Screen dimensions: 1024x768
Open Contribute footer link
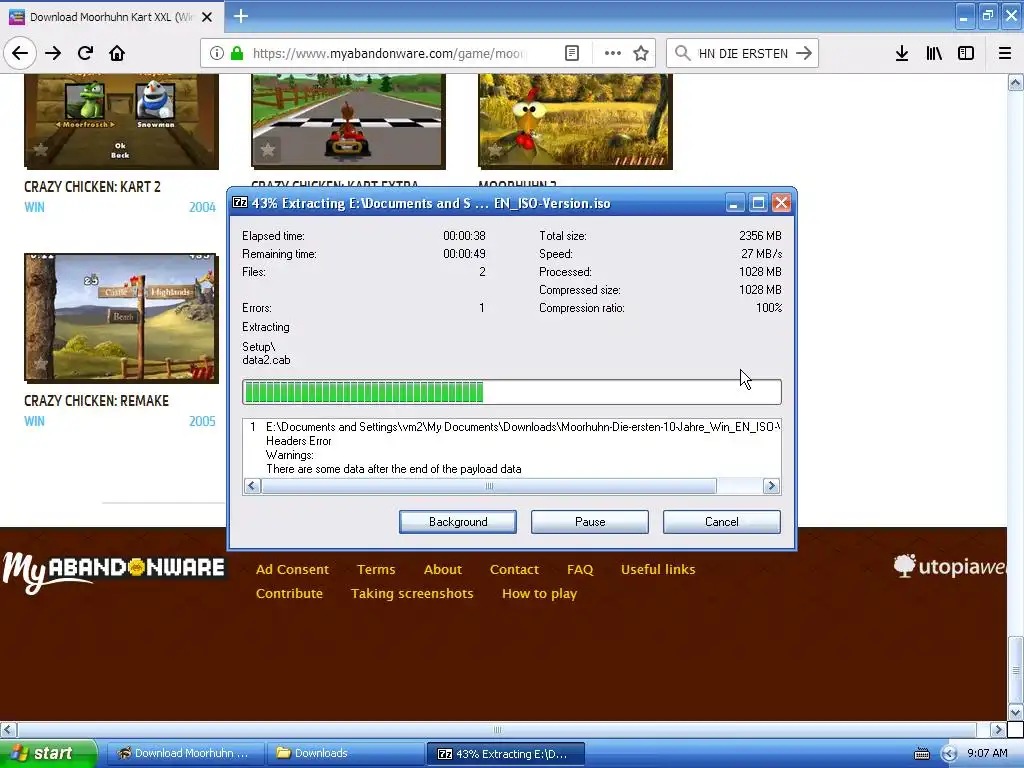coord(289,594)
